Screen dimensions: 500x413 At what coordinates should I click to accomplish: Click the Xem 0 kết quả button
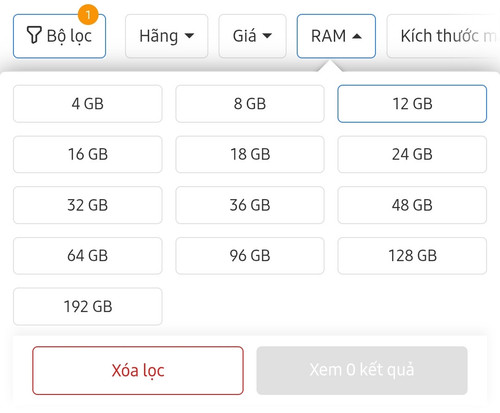(362, 370)
